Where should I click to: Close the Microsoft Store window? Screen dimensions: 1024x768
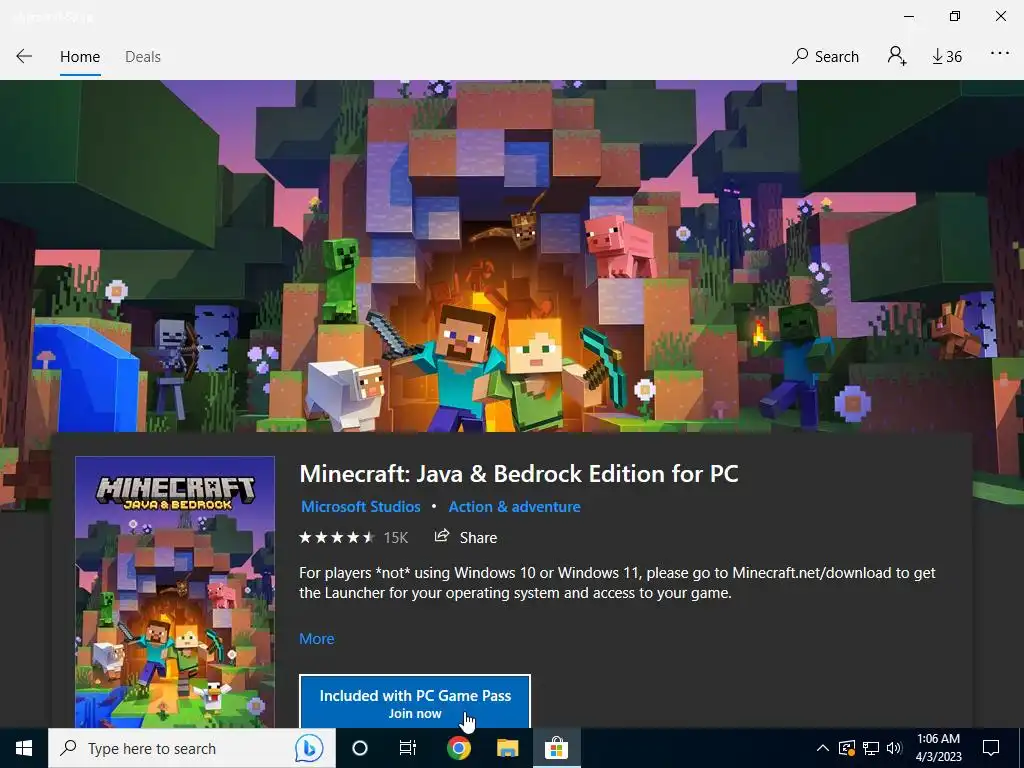coord(1000,16)
